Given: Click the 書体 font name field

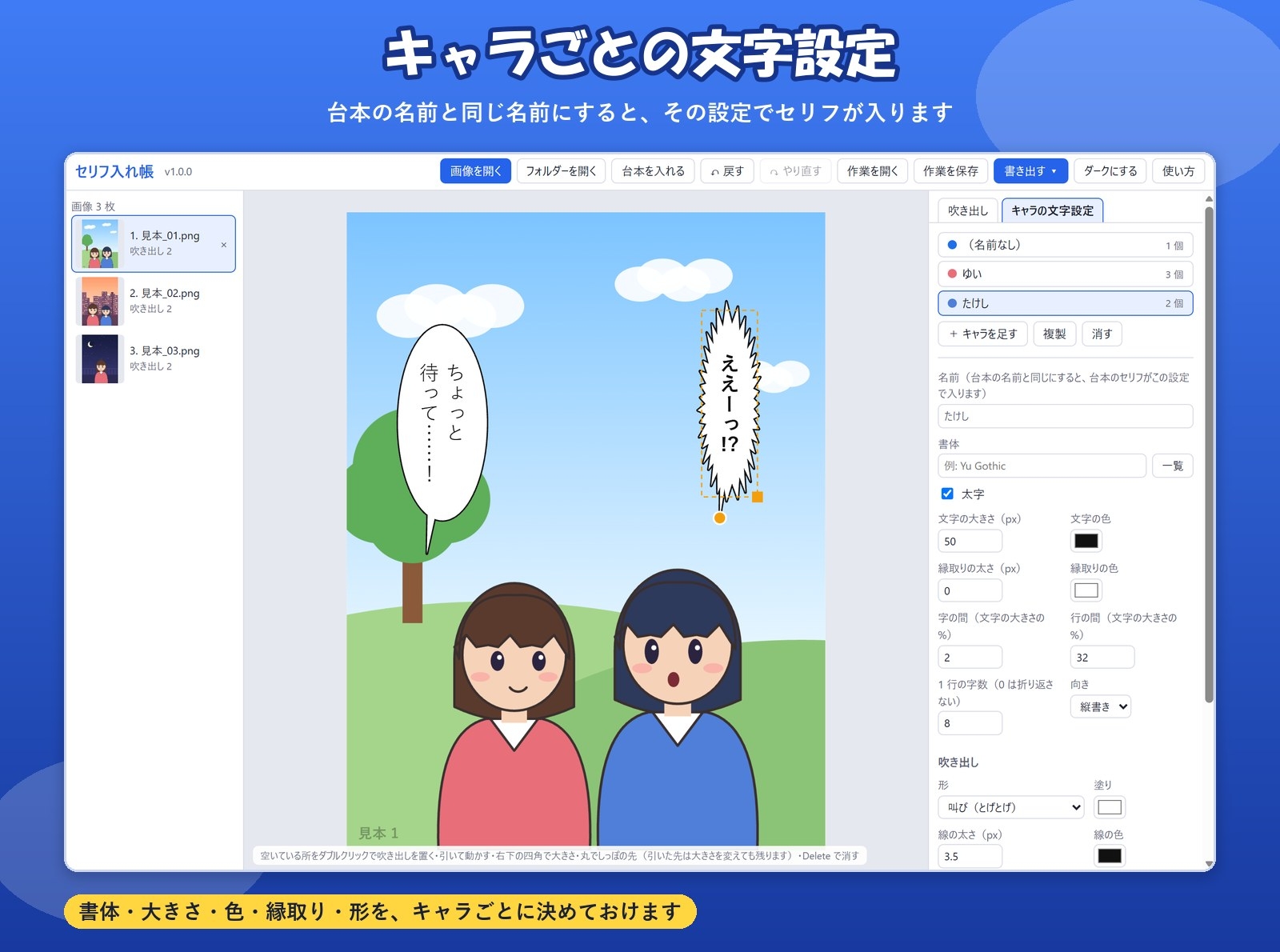Looking at the screenshot, I should (x=1042, y=466).
